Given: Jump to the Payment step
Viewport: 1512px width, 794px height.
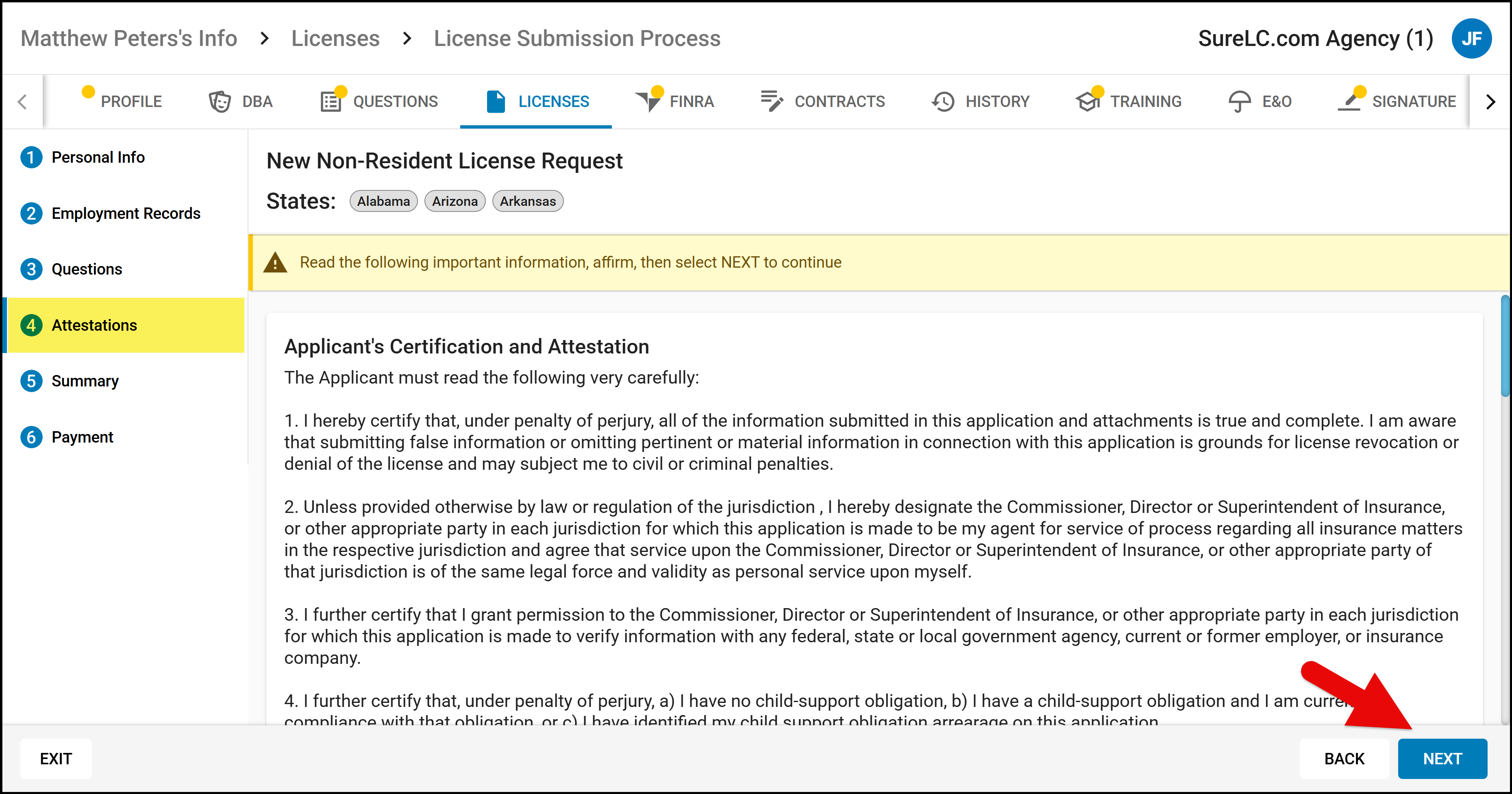Looking at the screenshot, I should (124, 437).
